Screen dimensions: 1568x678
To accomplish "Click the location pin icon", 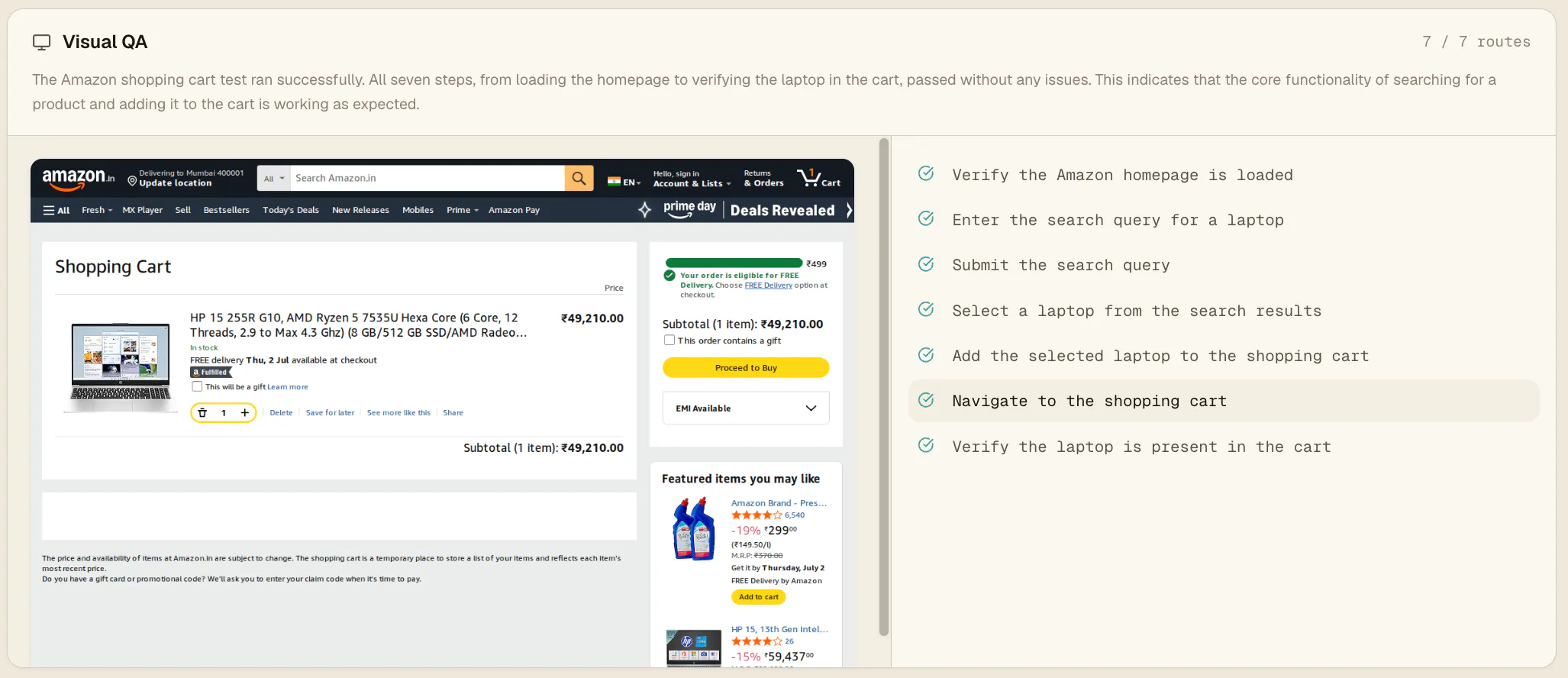I will click(x=132, y=181).
